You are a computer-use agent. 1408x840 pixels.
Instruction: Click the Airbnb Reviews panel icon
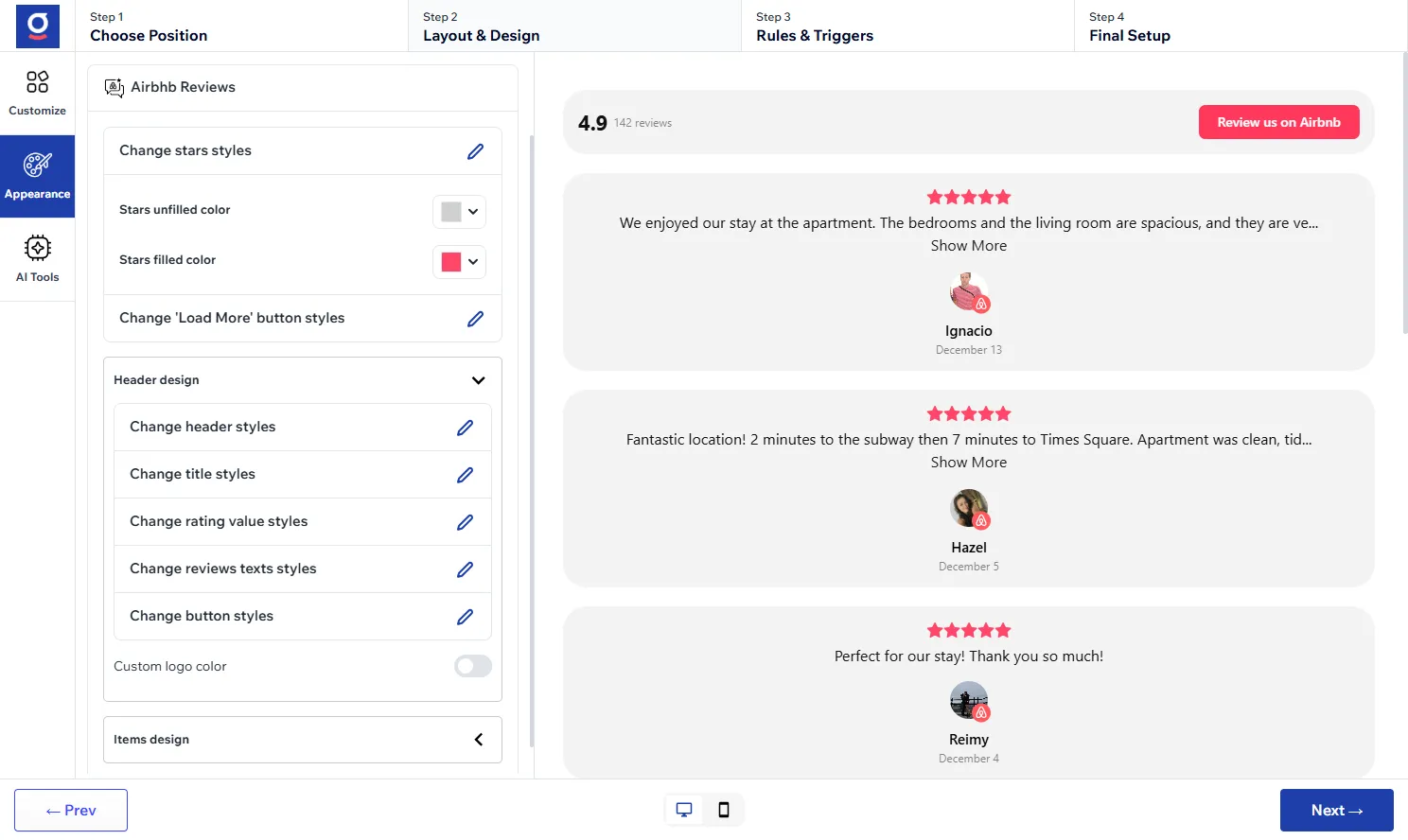pyautogui.click(x=114, y=87)
